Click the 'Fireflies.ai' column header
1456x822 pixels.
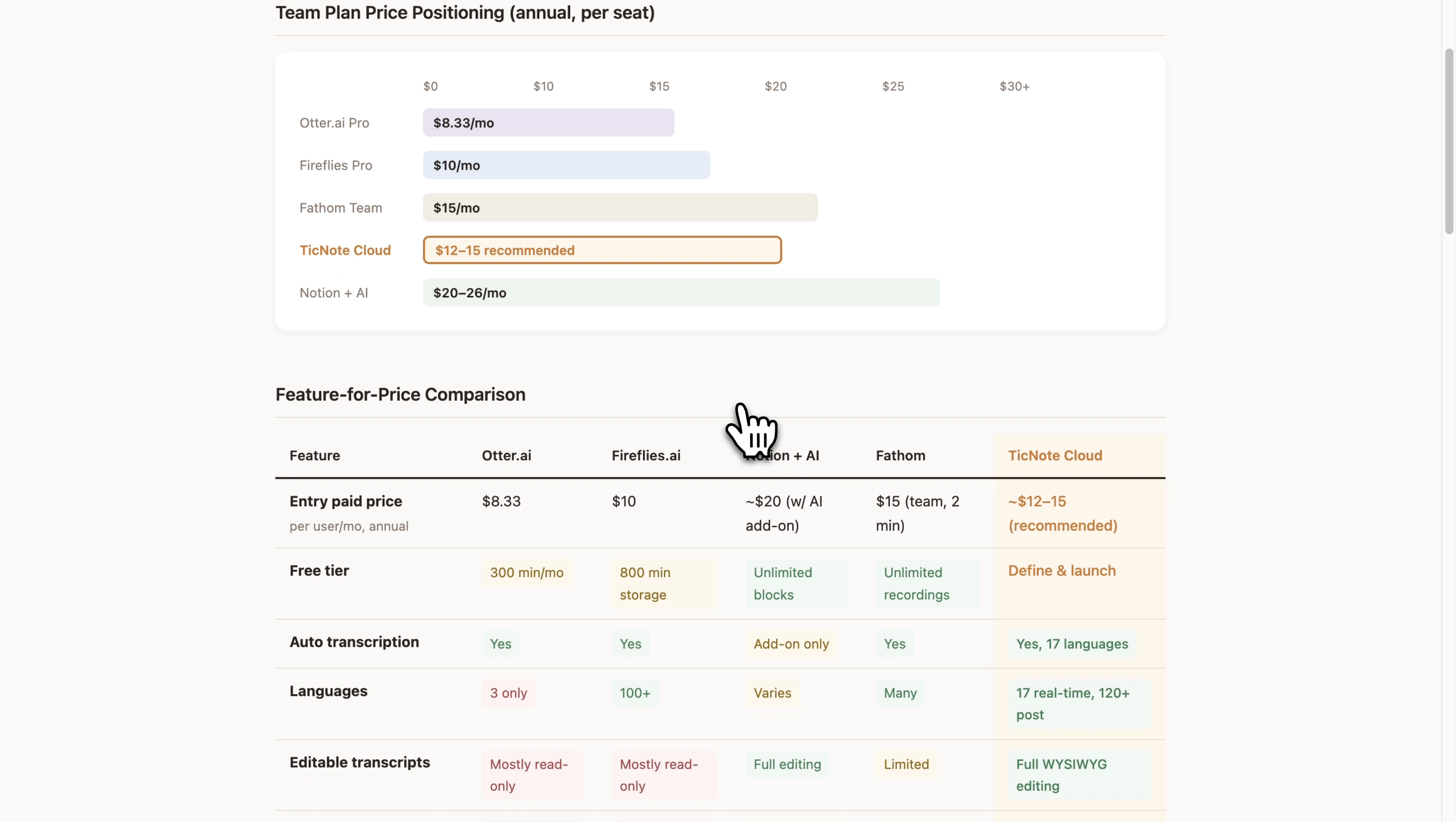click(646, 455)
